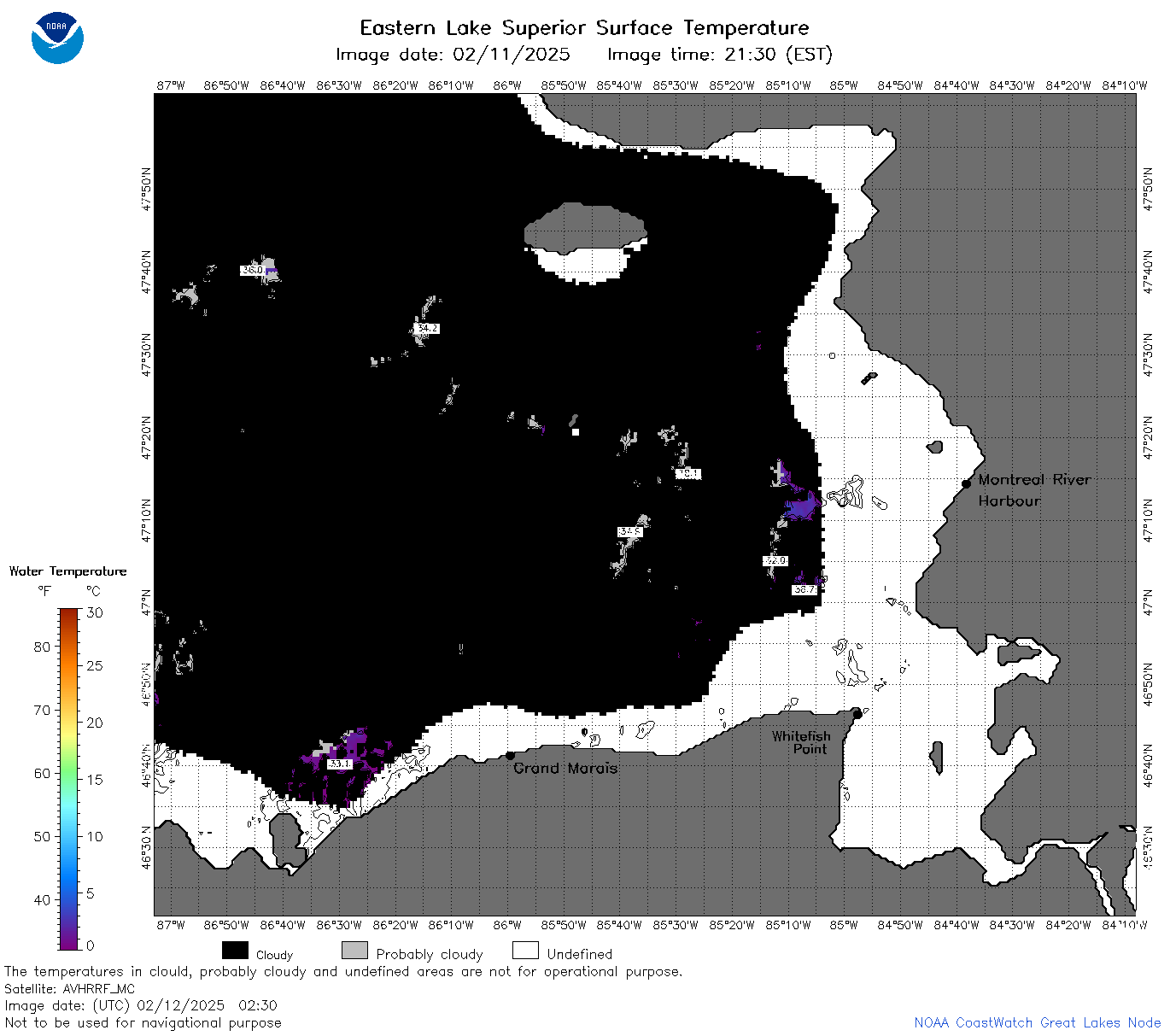
Task: Click the Grand Marais location dot
Action: click(510, 755)
